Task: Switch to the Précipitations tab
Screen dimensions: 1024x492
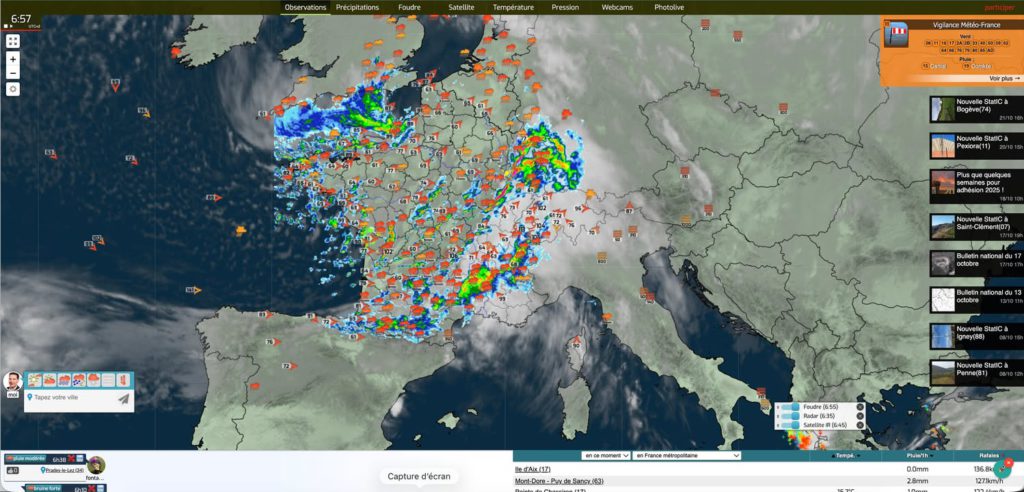Action: tap(357, 7)
